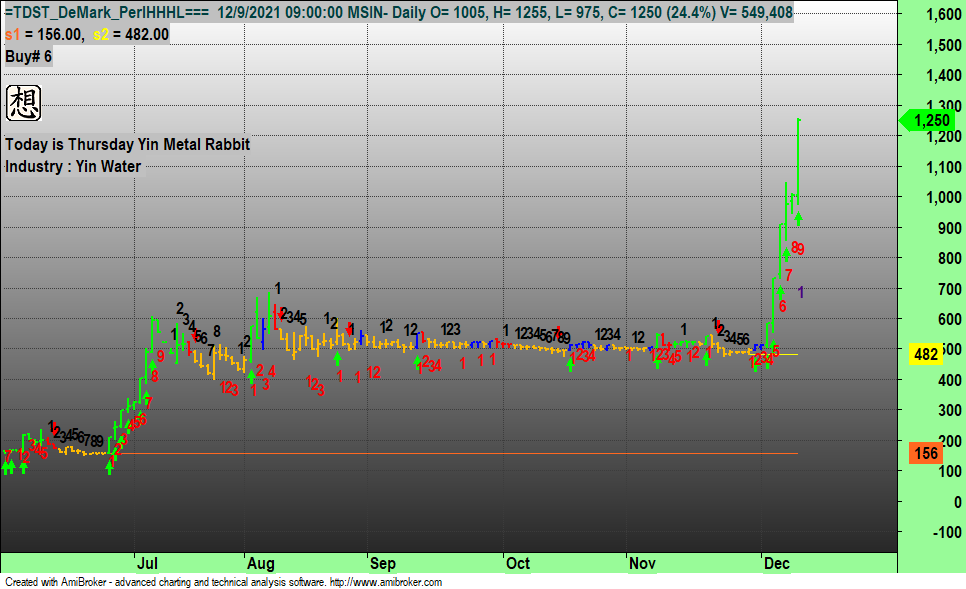Viewport: 966px width, 589px height.
Task: Click the Oct label on time axis
Action: (518, 563)
